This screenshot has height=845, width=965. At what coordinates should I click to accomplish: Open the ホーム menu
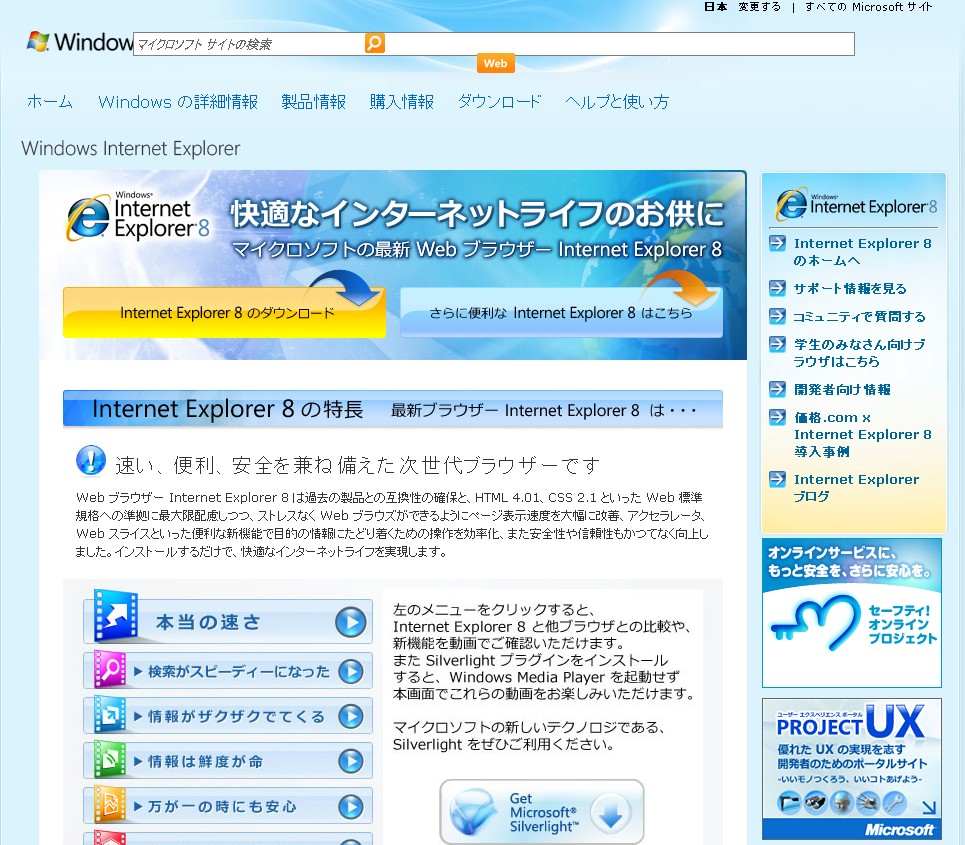(50, 102)
